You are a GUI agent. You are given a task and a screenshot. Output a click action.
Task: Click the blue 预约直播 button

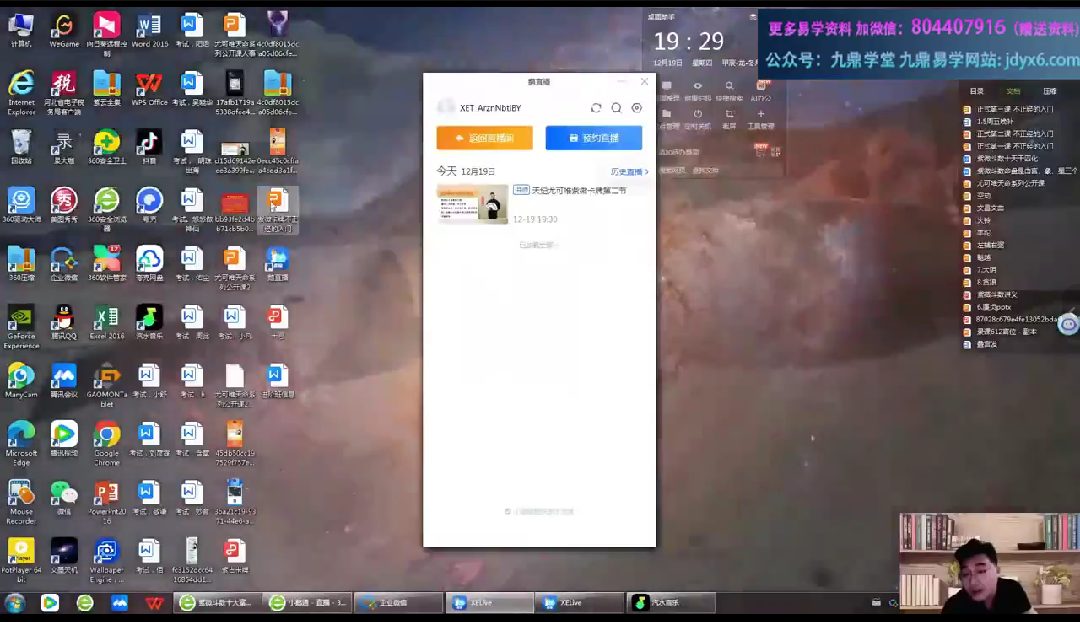tap(593, 138)
